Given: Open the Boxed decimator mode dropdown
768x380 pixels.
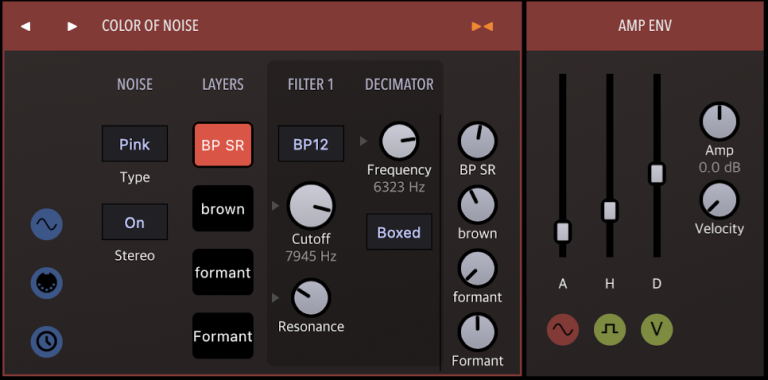Looking at the screenshot, I should click(x=399, y=232).
